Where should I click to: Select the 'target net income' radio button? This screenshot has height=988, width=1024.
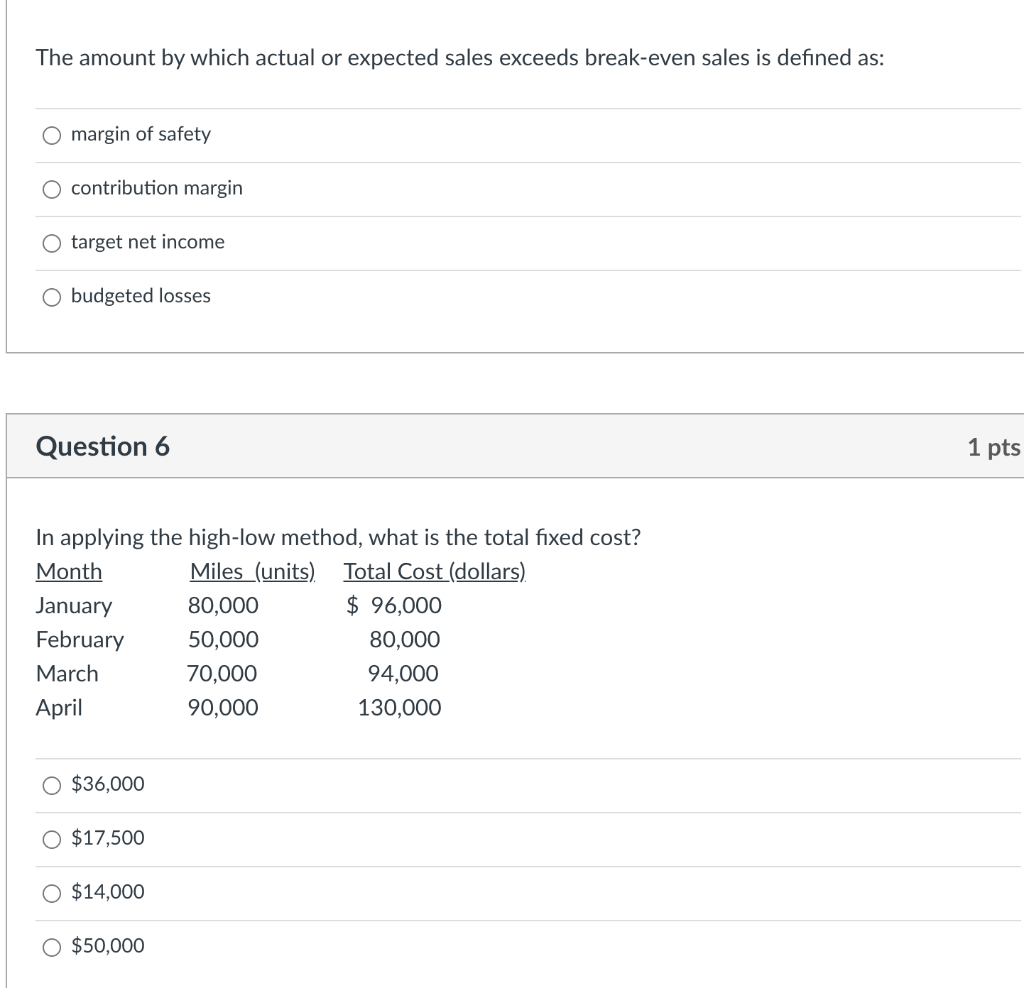[52, 244]
